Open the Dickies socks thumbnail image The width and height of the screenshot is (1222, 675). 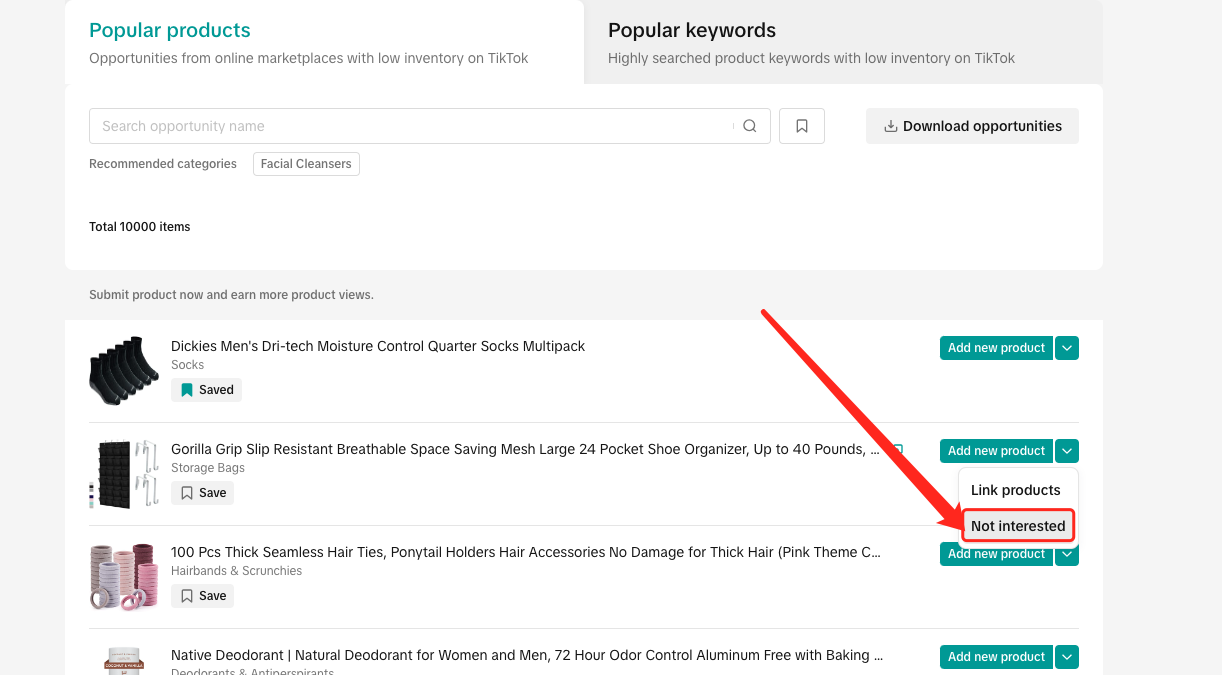coord(124,370)
